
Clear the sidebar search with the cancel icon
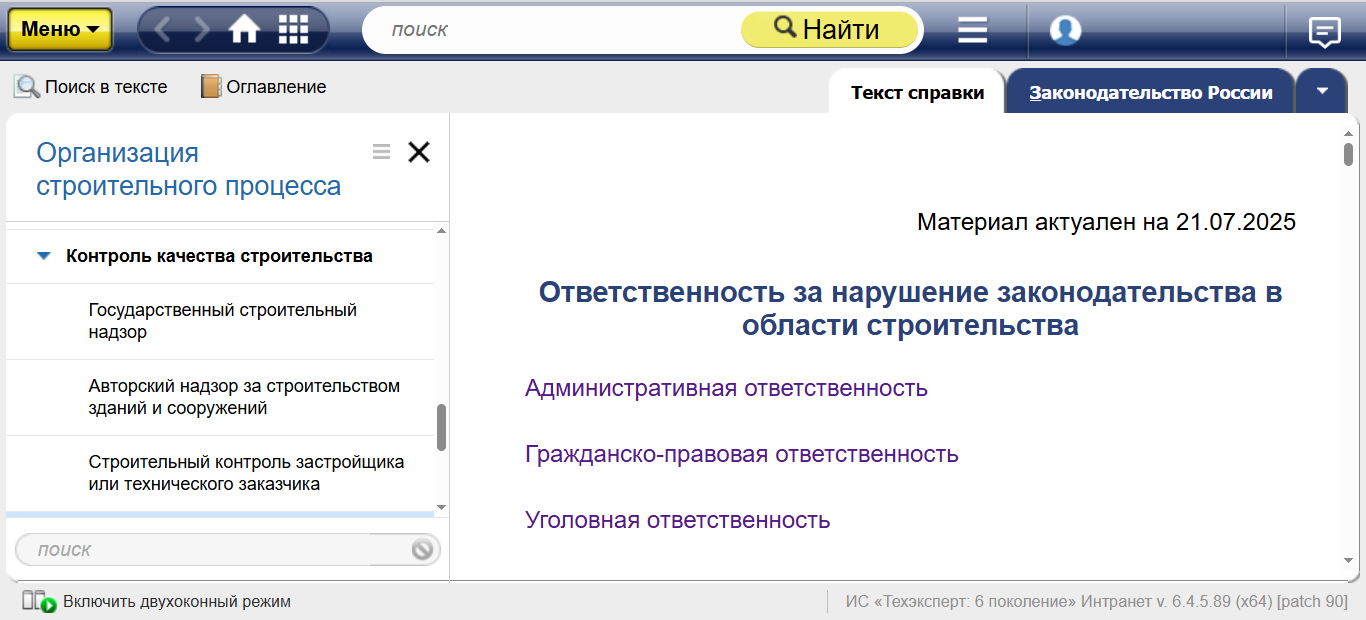(422, 549)
